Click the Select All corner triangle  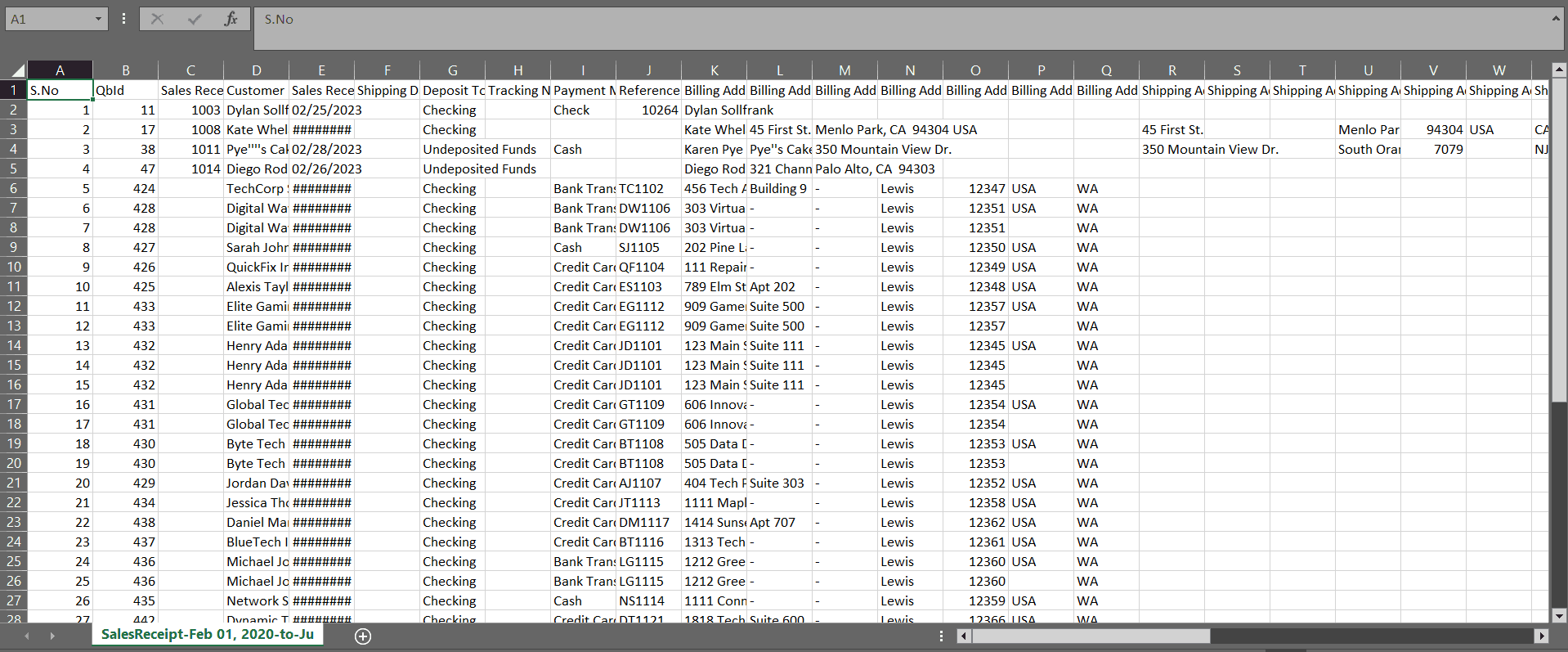[x=18, y=71]
